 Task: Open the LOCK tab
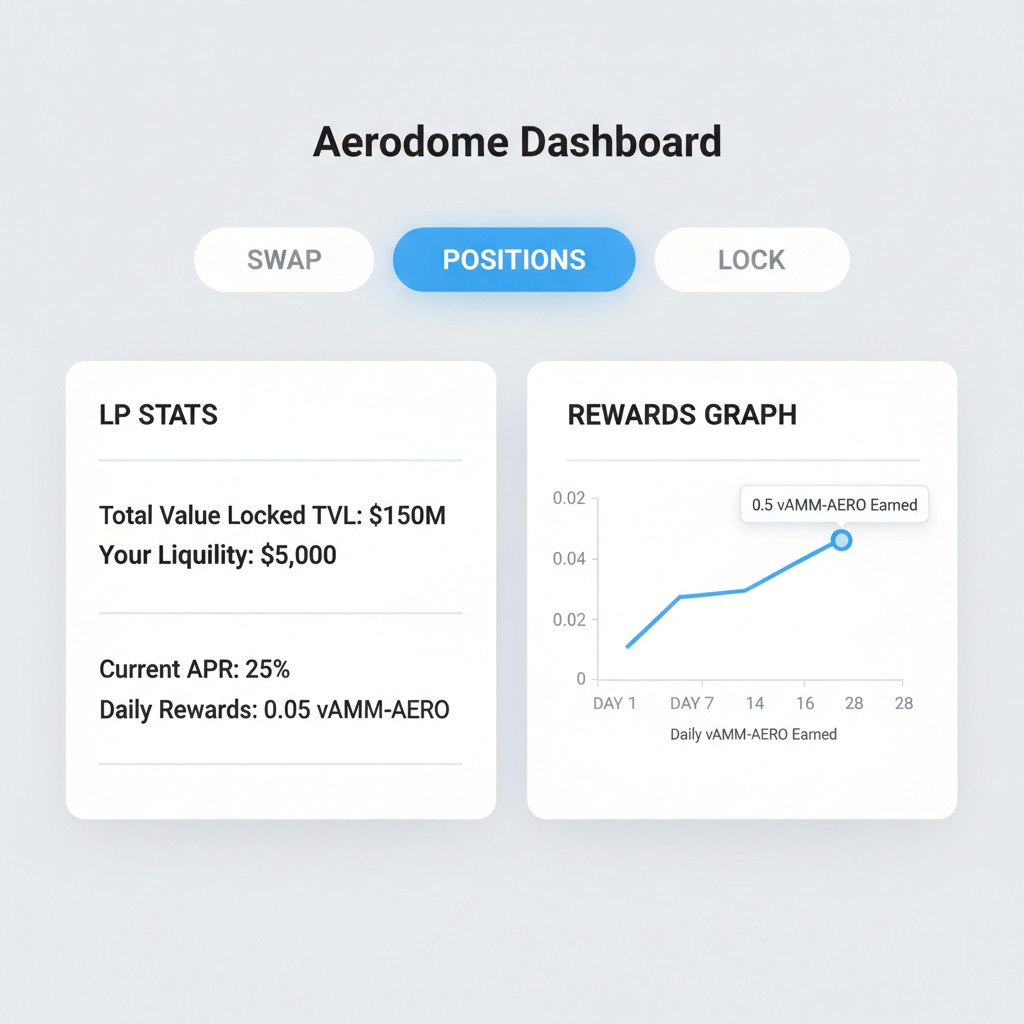pyautogui.click(x=751, y=259)
